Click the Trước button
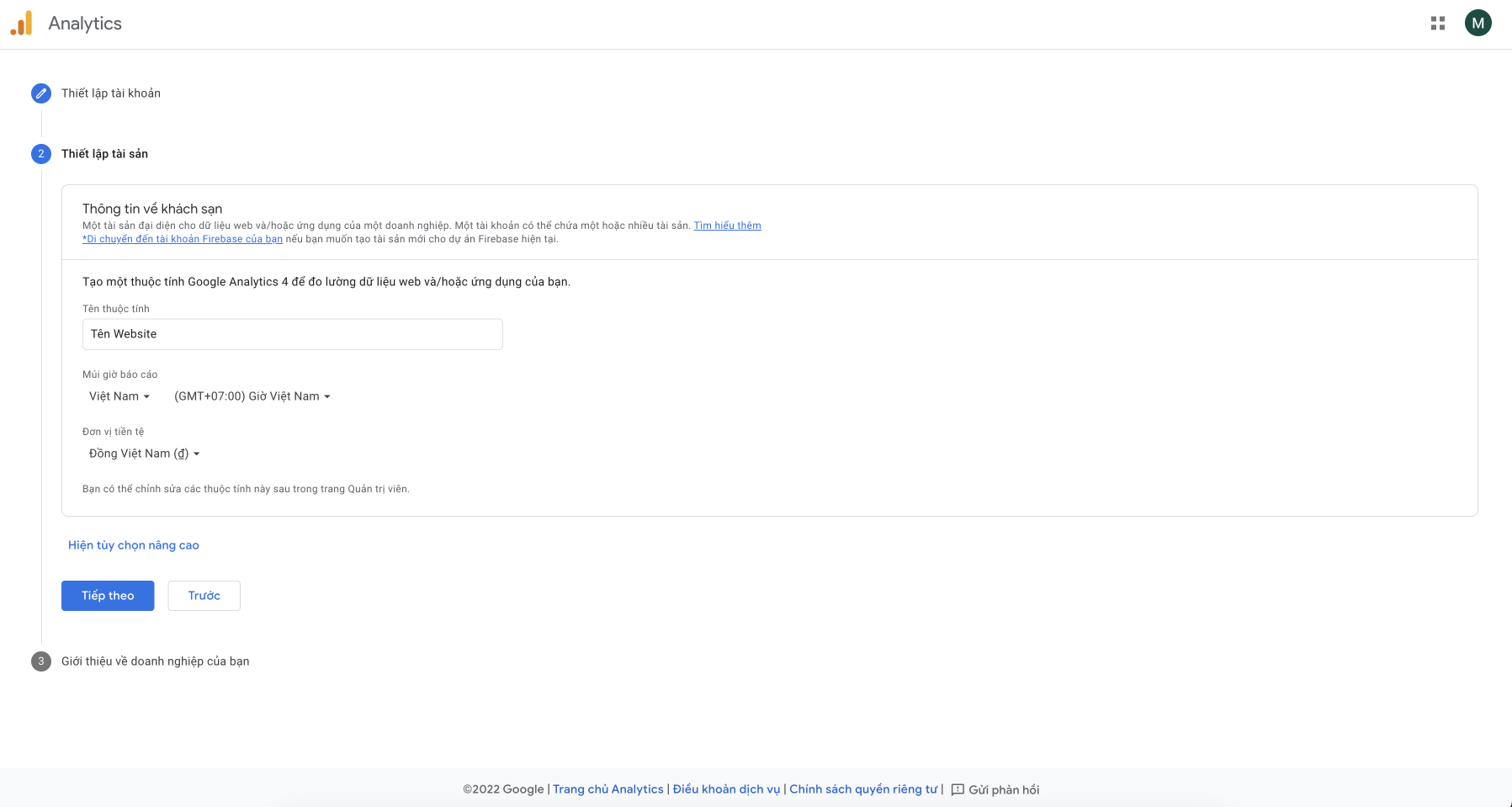The image size is (1512, 807). (204, 596)
